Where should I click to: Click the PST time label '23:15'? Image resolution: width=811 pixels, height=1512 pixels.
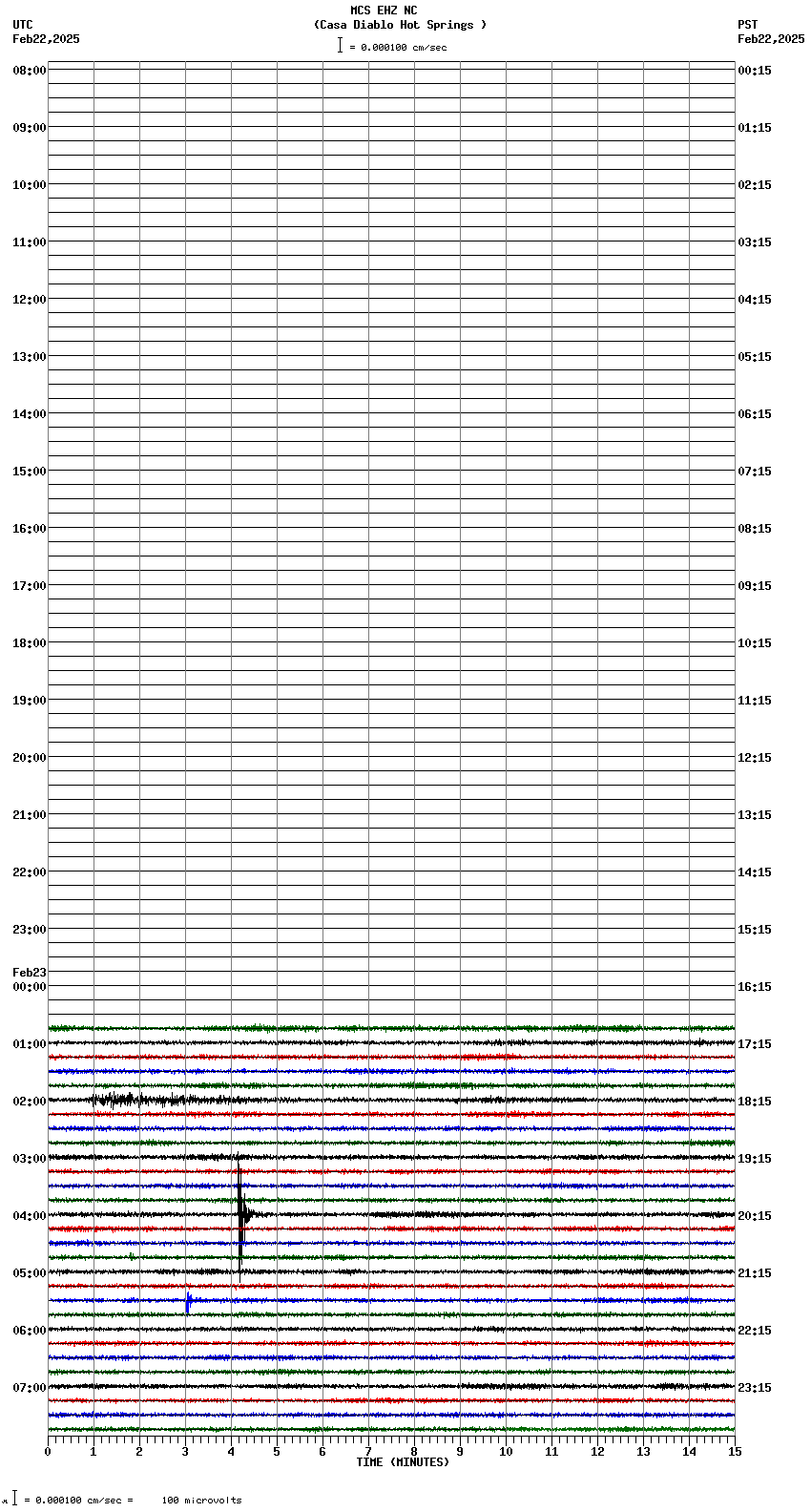tap(755, 1388)
